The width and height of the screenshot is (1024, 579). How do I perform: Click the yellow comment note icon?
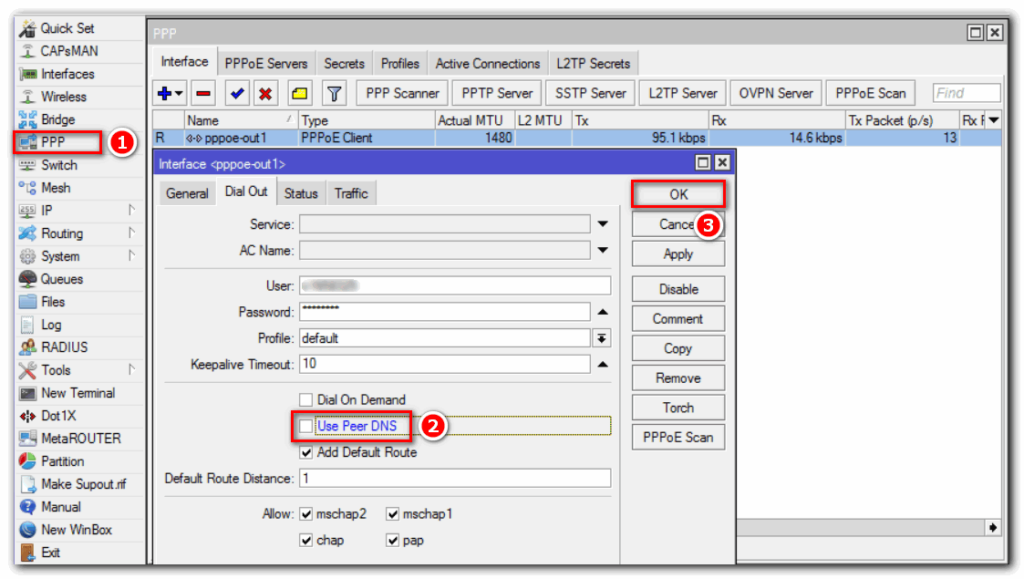[x=299, y=93]
